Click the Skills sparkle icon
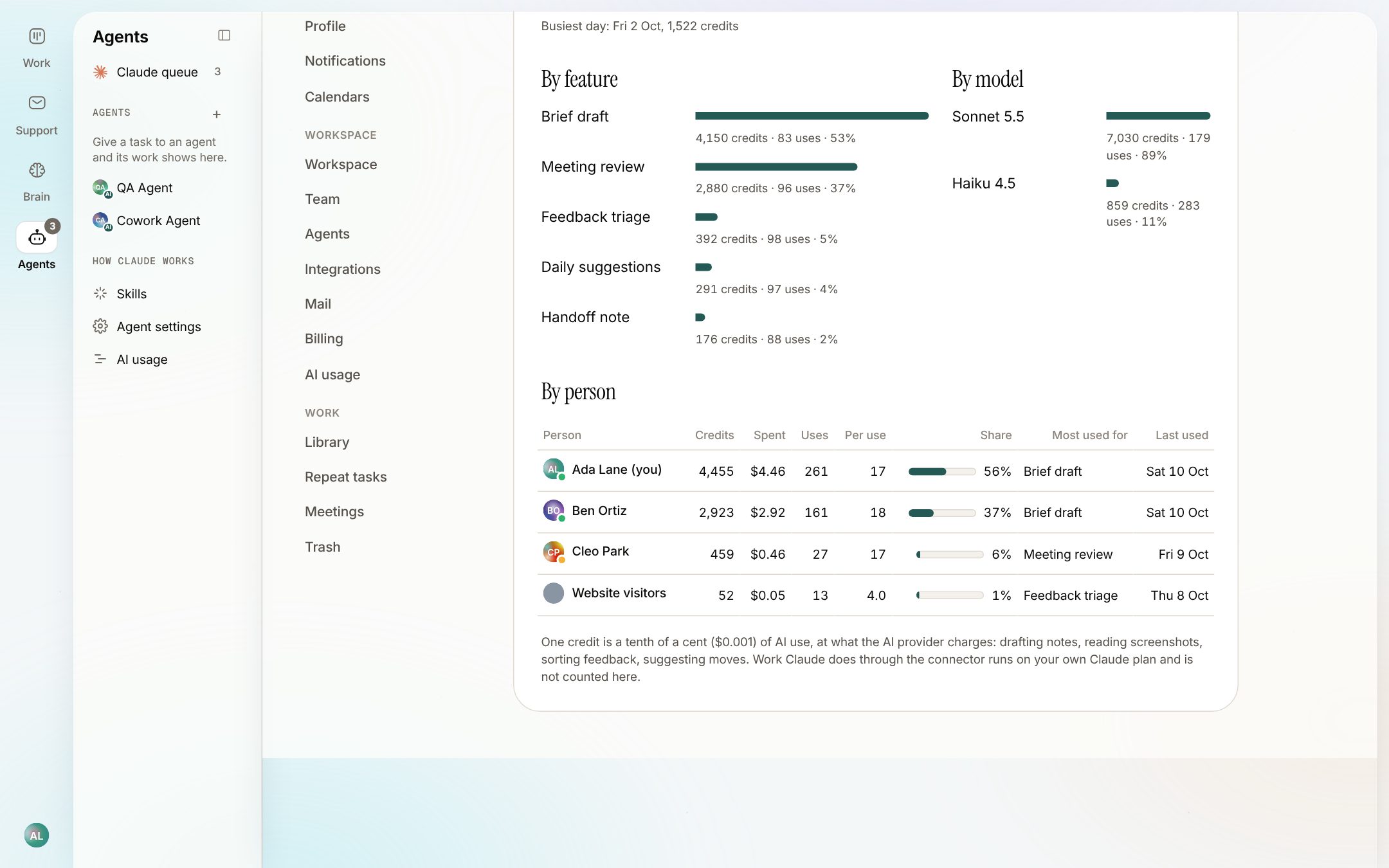1389x868 pixels. click(x=100, y=293)
